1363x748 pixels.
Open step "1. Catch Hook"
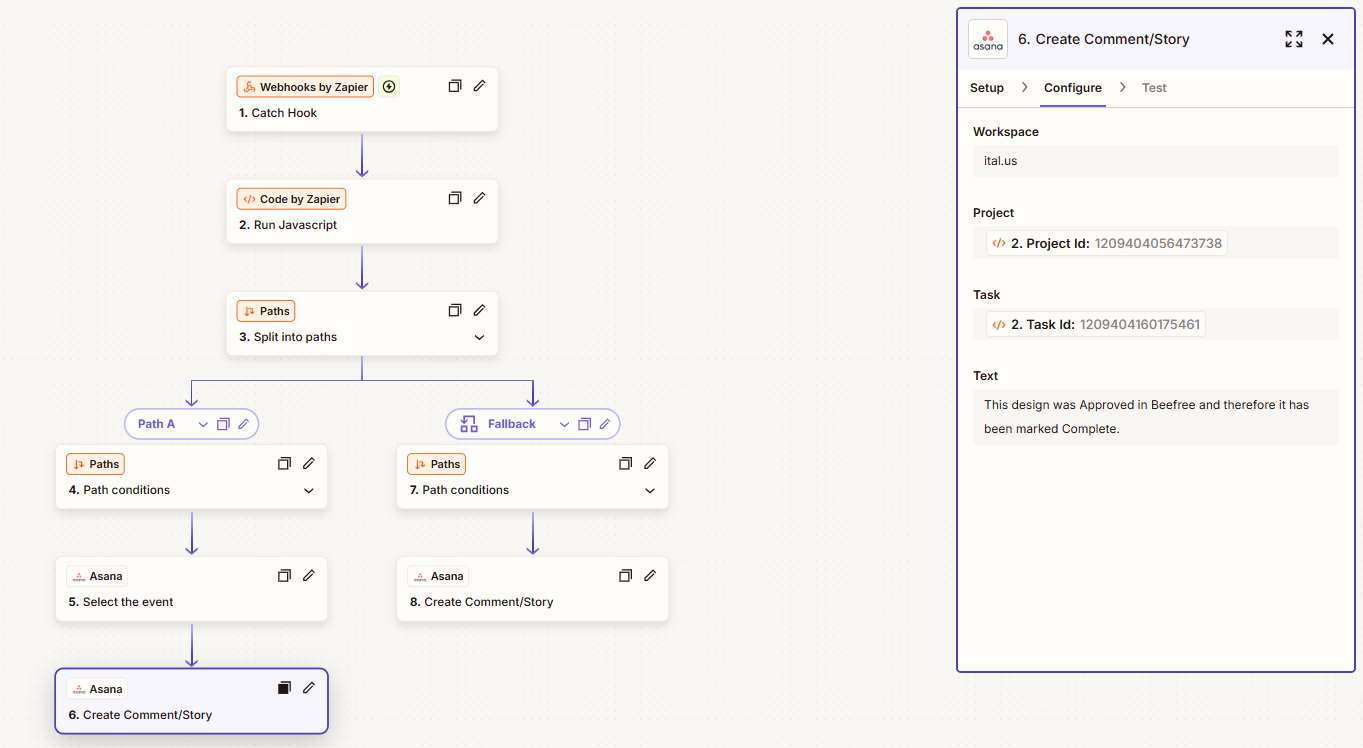[362, 99]
